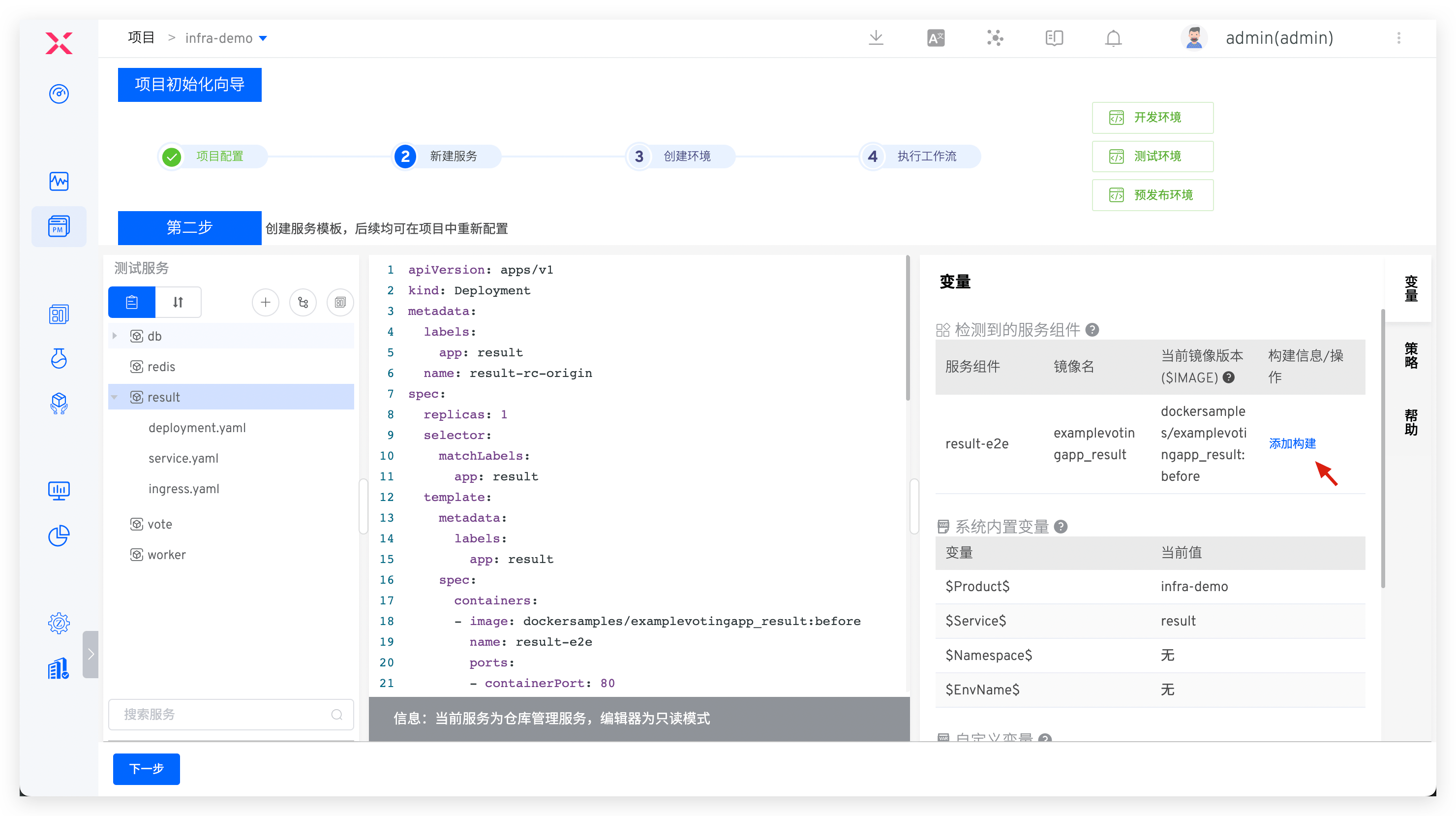Click help icon next to 检测到的服务组件
The image size is (1456, 816).
(x=1092, y=330)
